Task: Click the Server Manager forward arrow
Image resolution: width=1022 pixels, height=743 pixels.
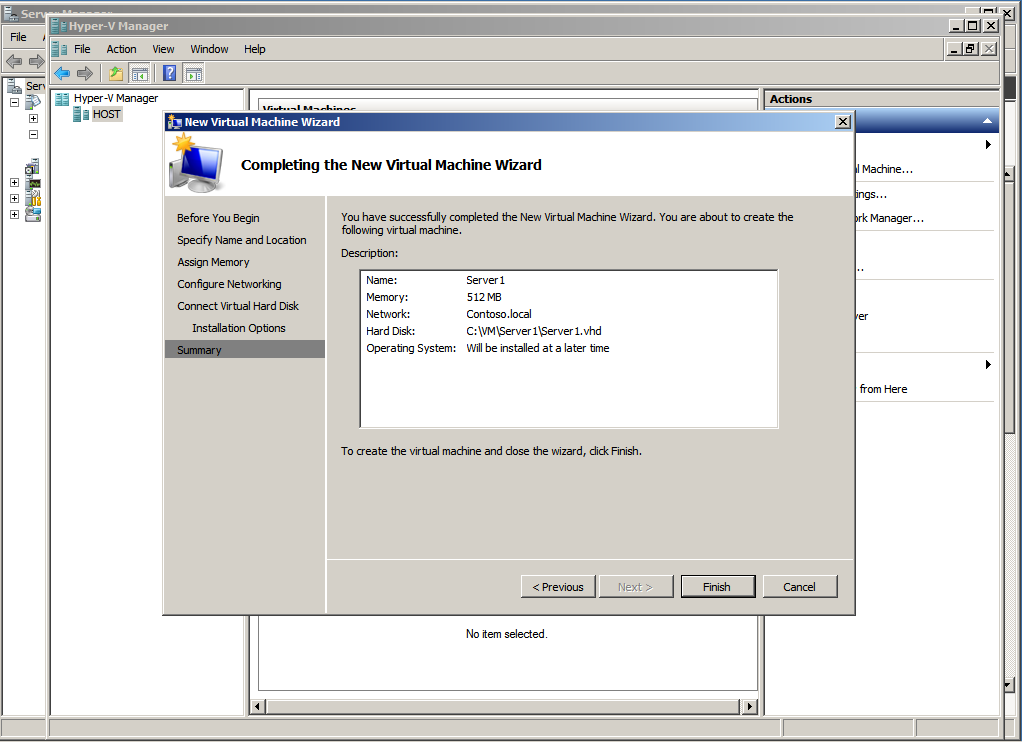Action: (36, 62)
